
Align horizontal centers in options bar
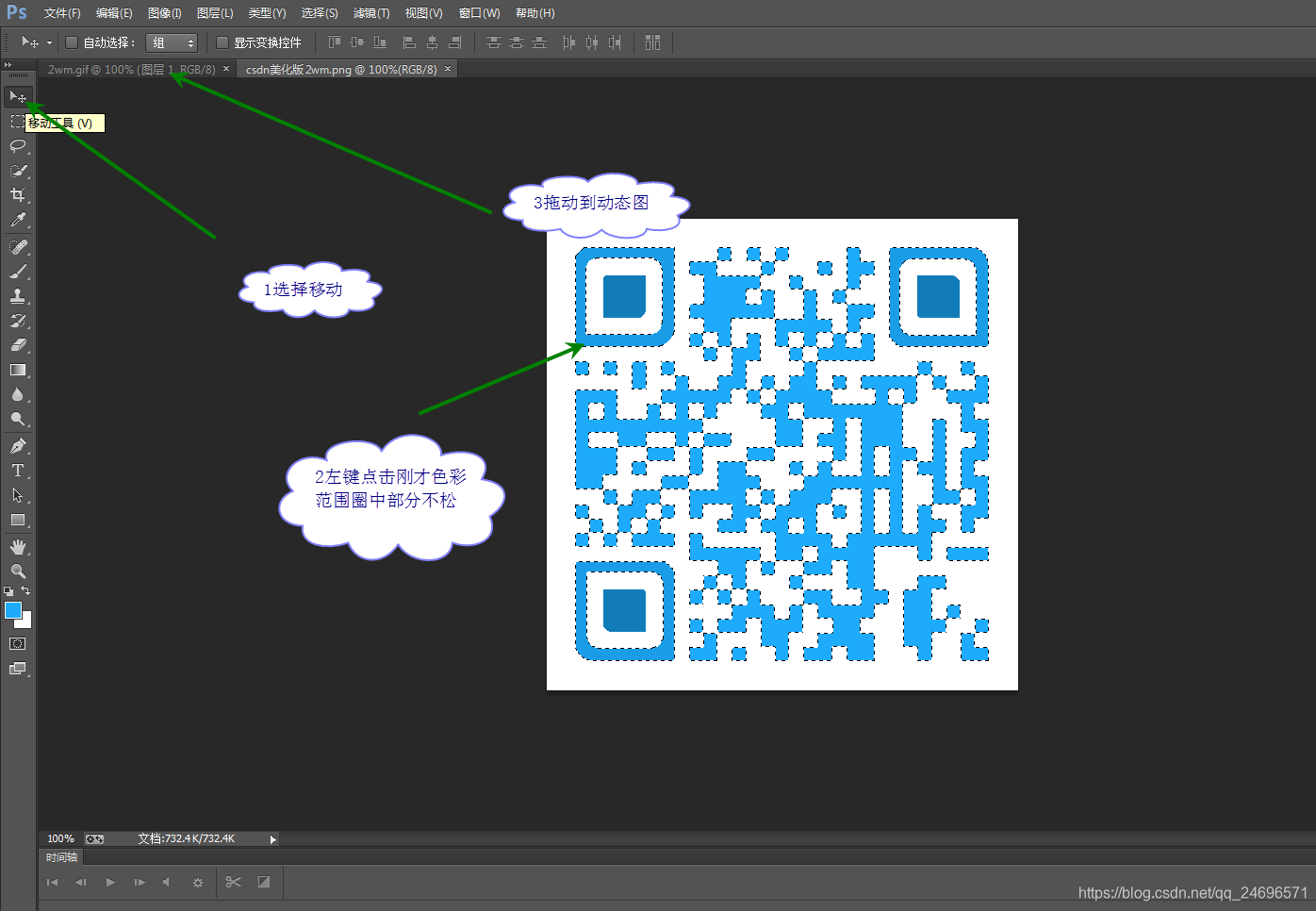[x=432, y=42]
